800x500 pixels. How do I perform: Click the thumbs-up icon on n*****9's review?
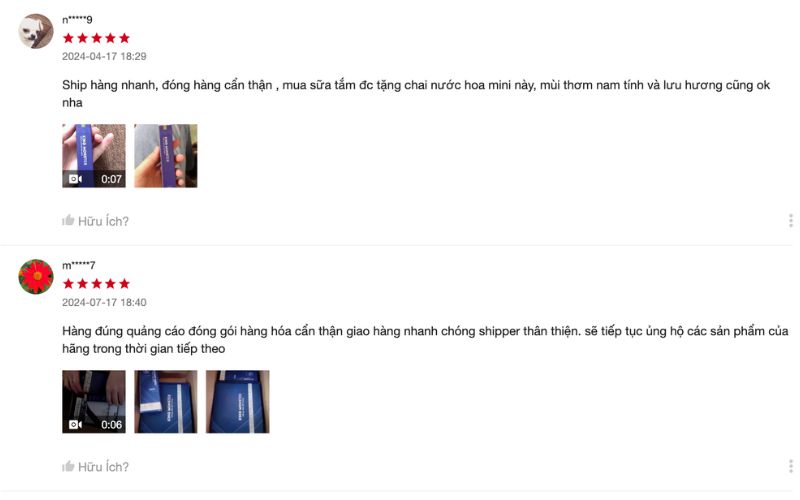tap(68, 220)
